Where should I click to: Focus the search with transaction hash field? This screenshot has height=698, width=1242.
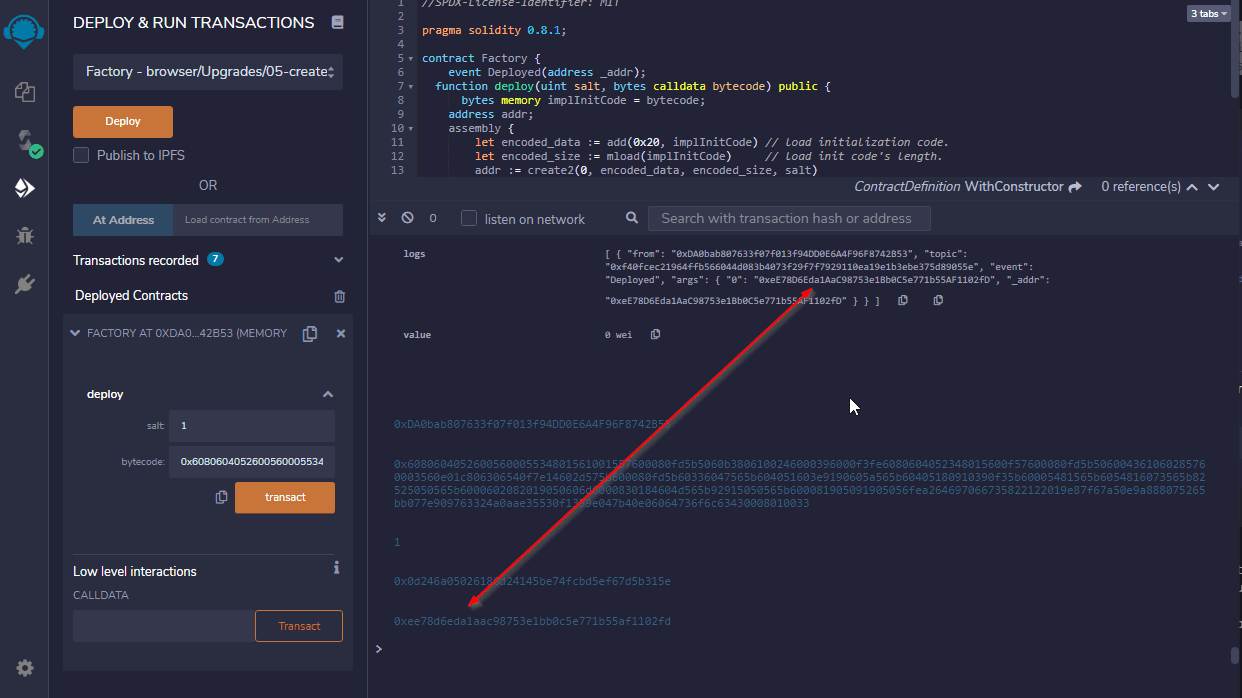point(789,218)
